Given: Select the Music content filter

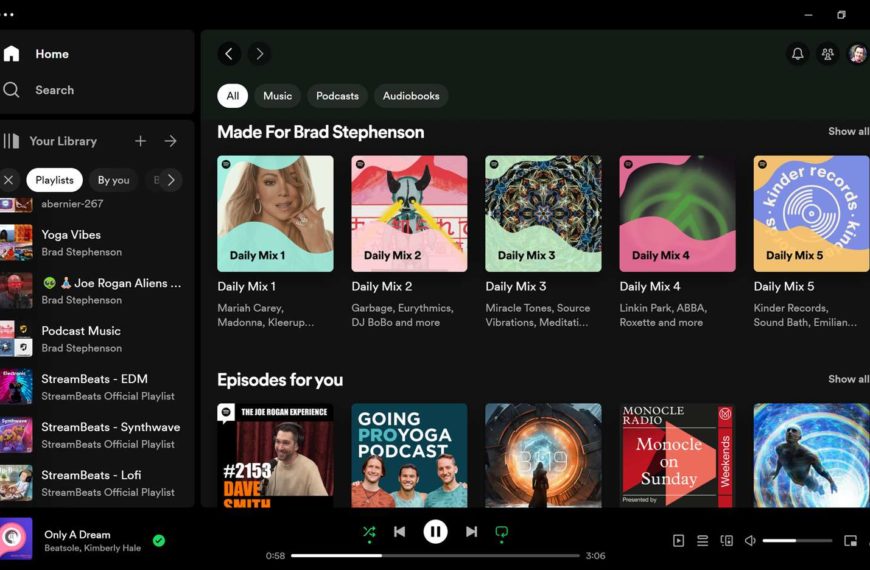Looking at the screenshot, I should coord(277,95).
